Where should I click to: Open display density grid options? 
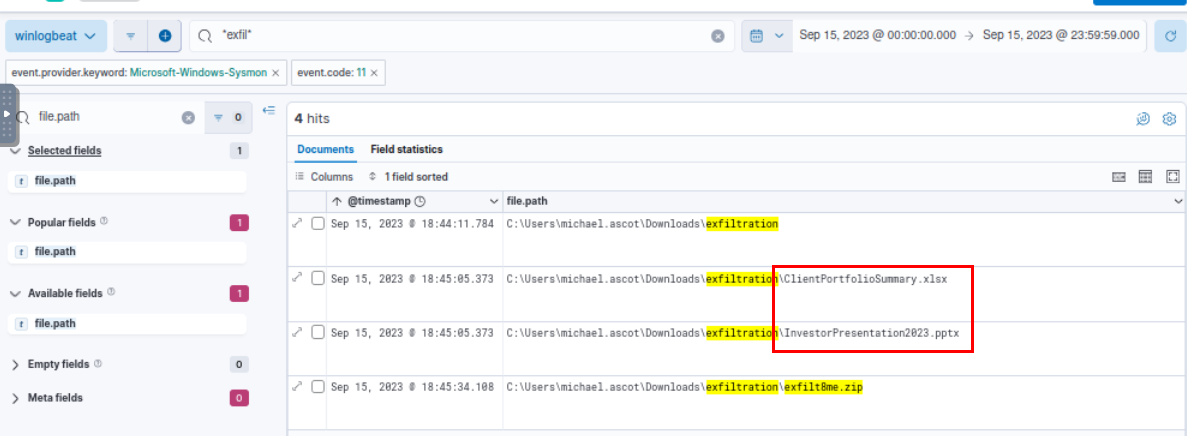pyautogui.click(x=1145, y=176)
